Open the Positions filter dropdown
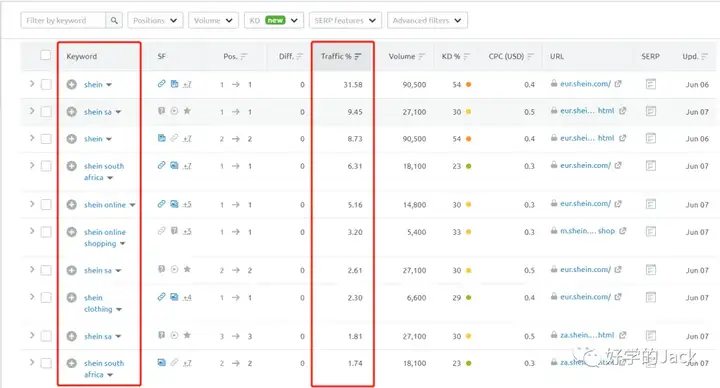 point(155,21)
